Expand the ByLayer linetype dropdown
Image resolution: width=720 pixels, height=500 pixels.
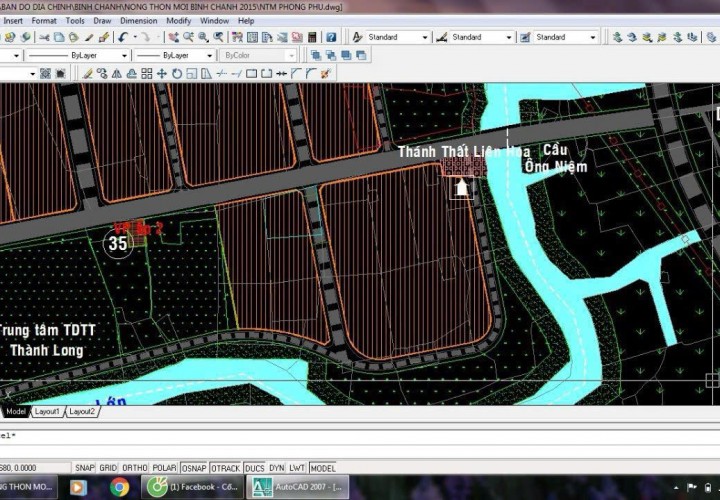click(123, 56)
